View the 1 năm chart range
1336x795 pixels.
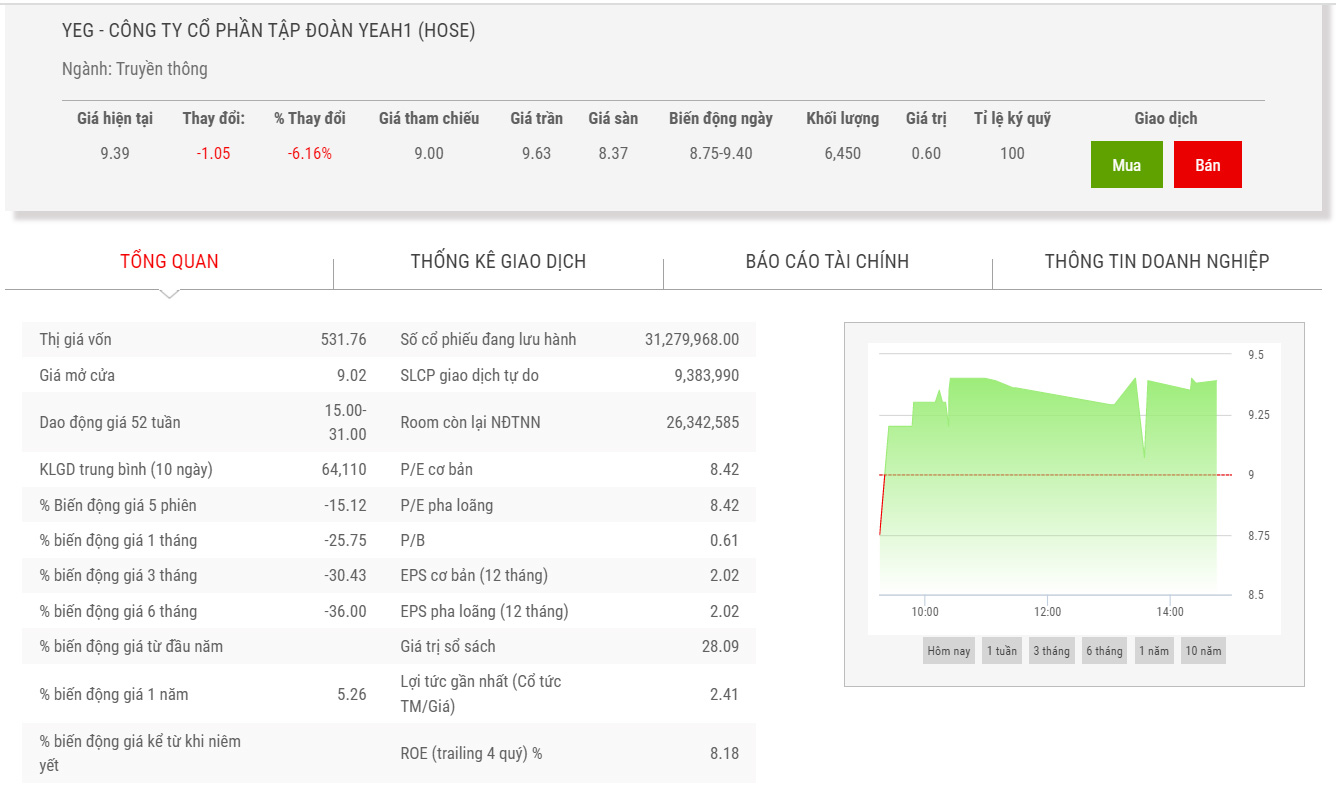(x=1155, y=651)
